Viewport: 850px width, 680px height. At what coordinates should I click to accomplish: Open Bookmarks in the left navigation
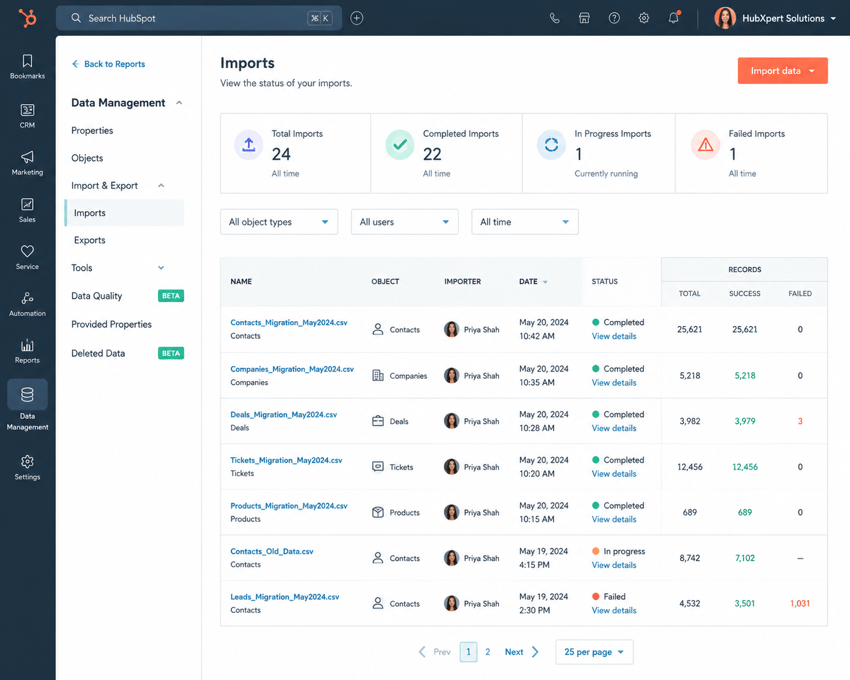point(27,67)
